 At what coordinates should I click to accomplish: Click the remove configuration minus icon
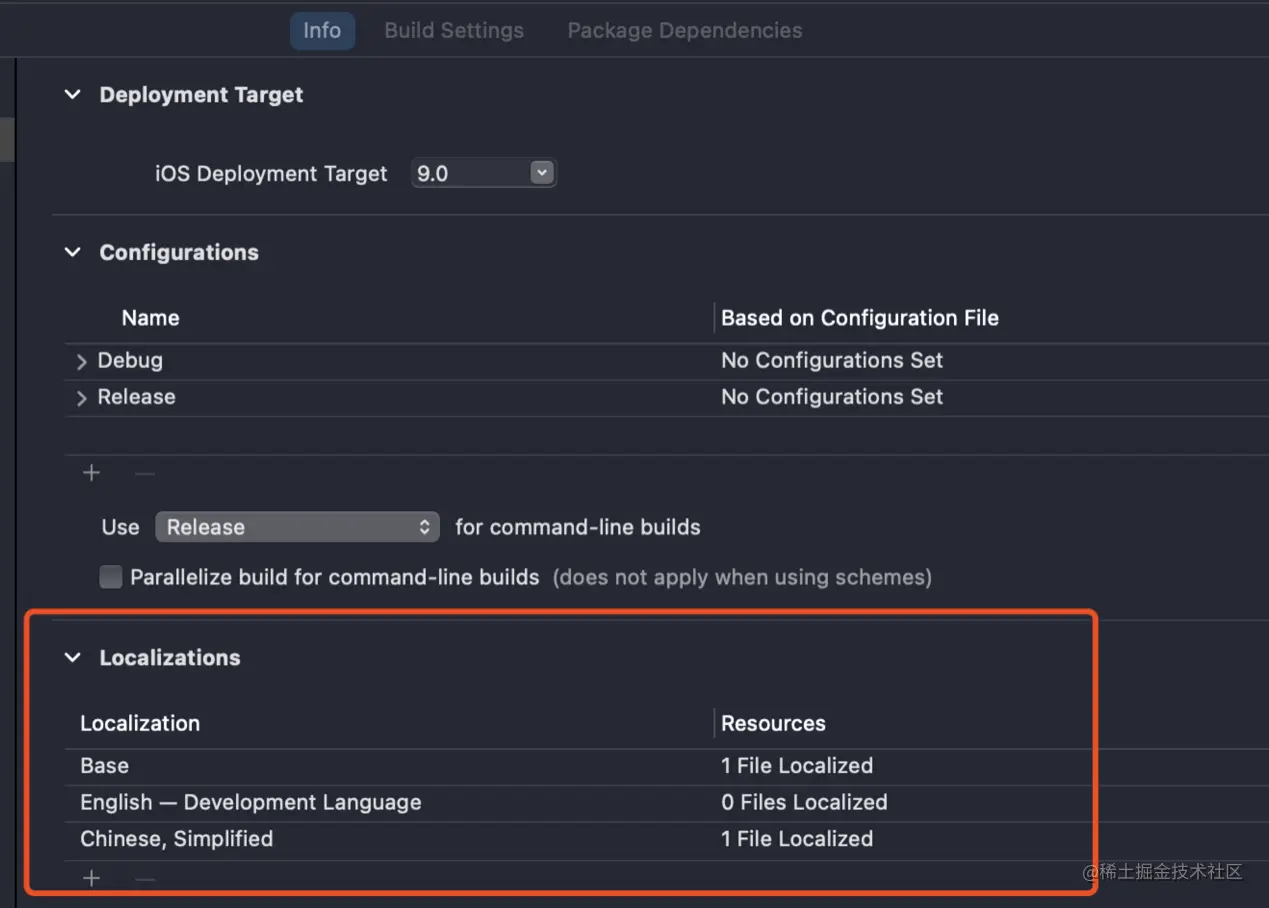145,473
